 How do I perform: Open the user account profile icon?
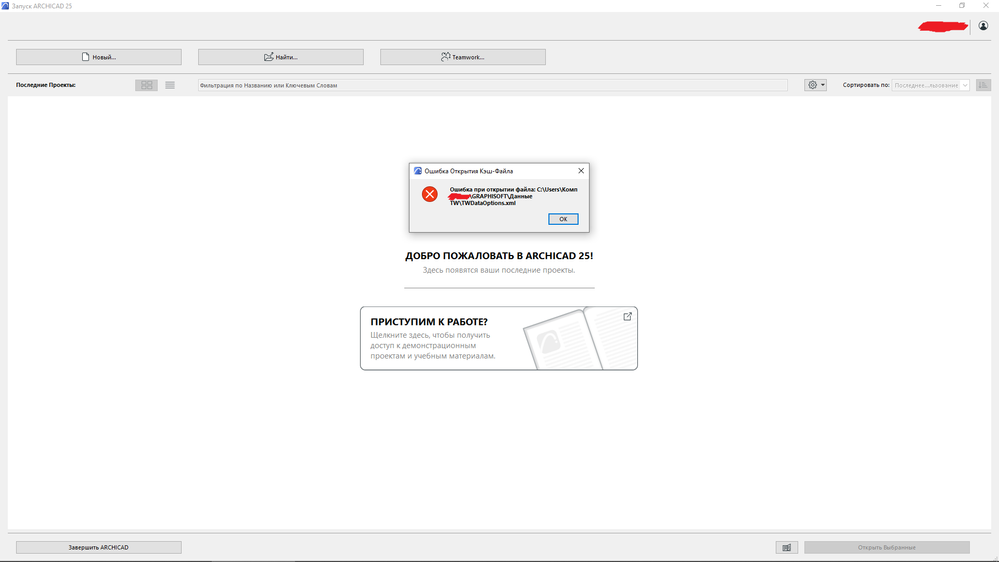(983, 26)
